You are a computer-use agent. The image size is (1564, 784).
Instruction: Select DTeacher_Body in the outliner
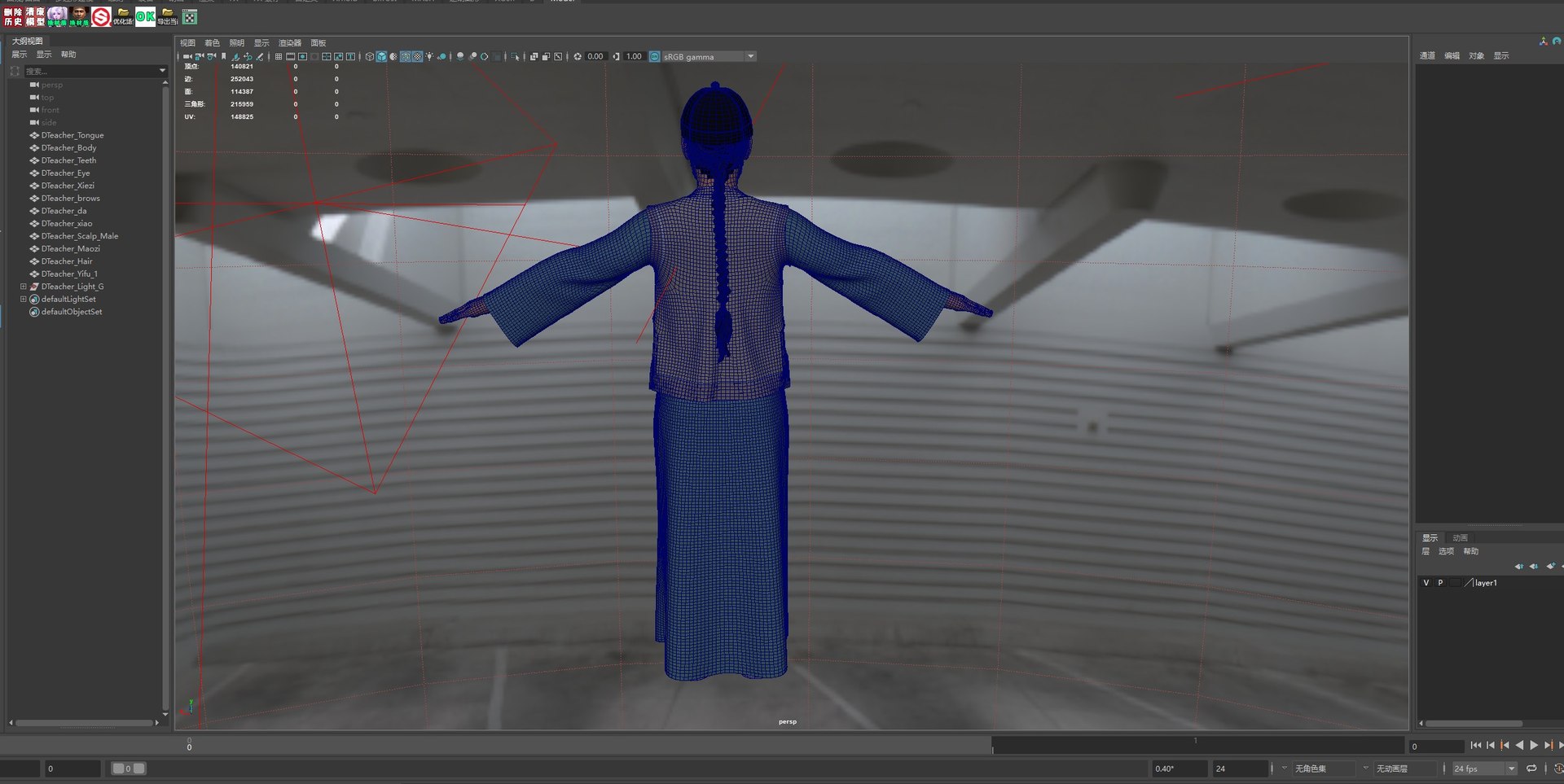pos(68,148)
